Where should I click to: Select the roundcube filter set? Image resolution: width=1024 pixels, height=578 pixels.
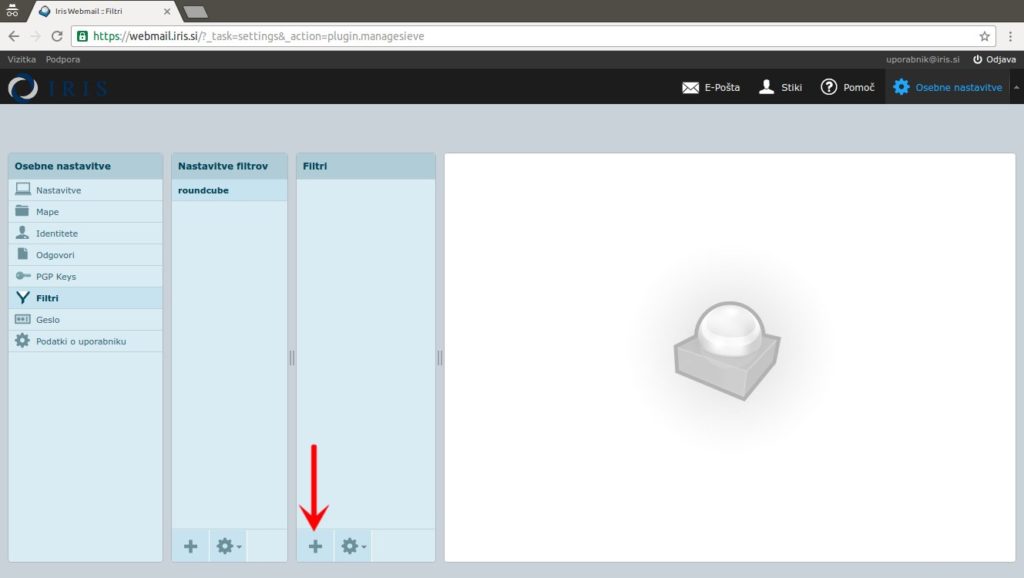click(x=203, y=190)
